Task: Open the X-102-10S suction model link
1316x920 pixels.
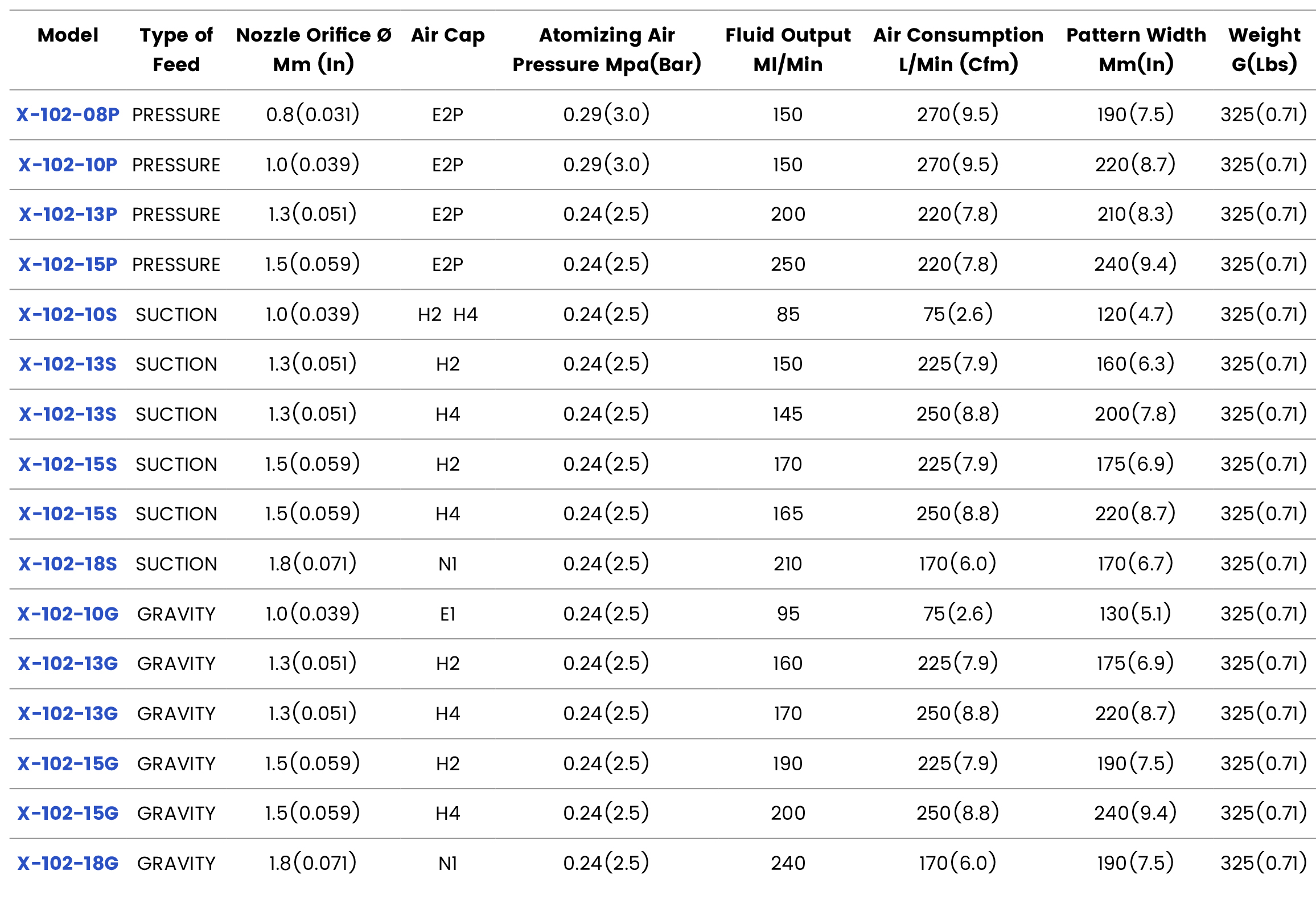Action: 68,314
